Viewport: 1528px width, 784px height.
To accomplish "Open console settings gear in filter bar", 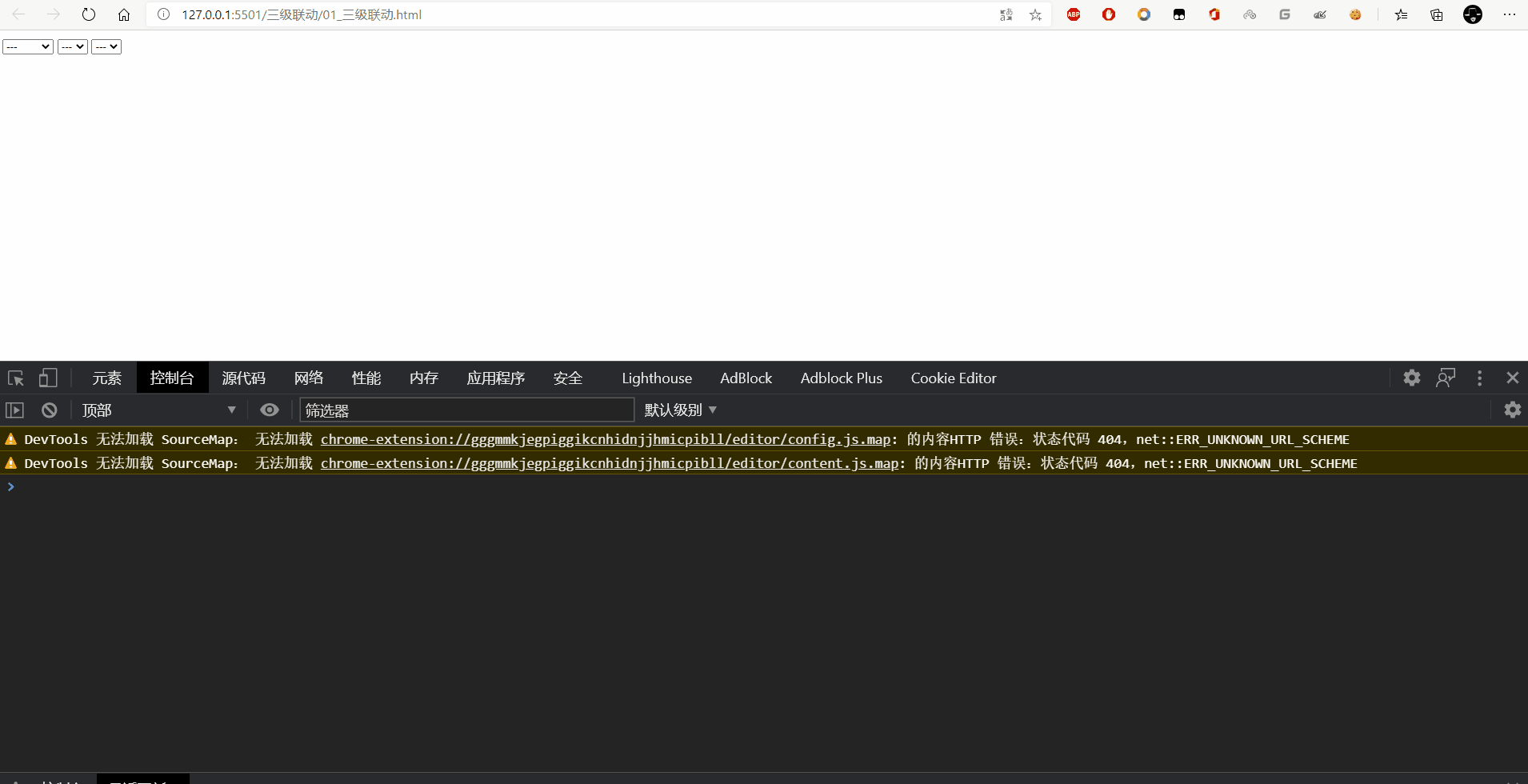I will click(1512, 410).
